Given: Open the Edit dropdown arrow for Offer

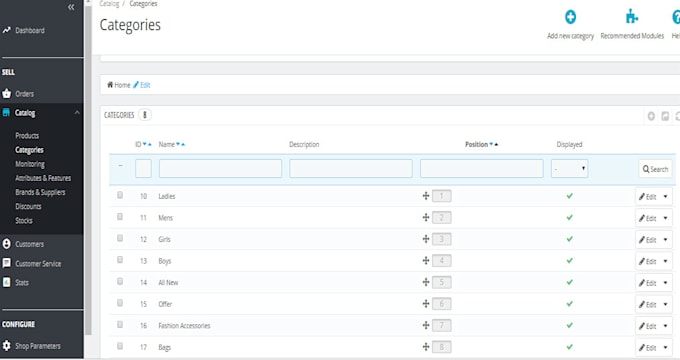Looking at the screenshot, I should (665, 304).
